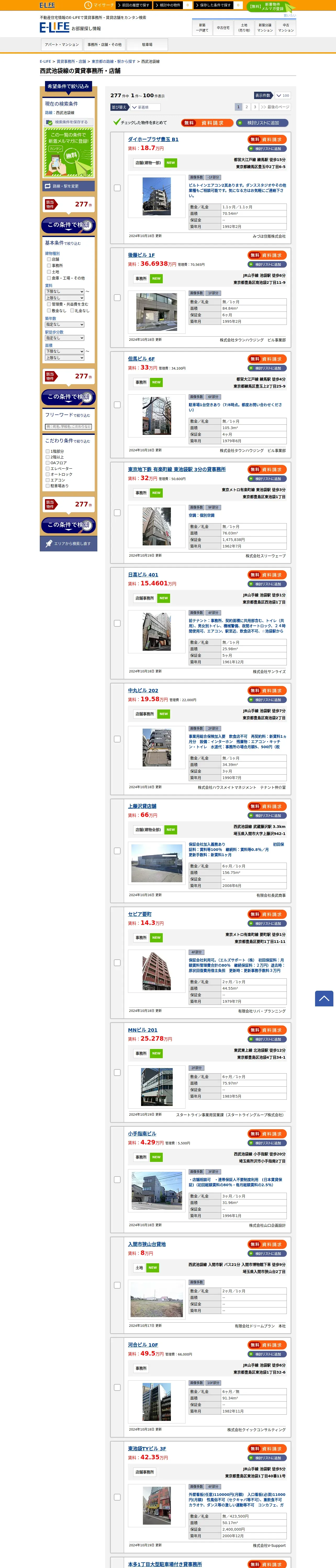This screenshot has height=1568, width=336.
Task: Open 駅徒歩分数 指定なし dropdown
Action: click(x=65, y=338)
